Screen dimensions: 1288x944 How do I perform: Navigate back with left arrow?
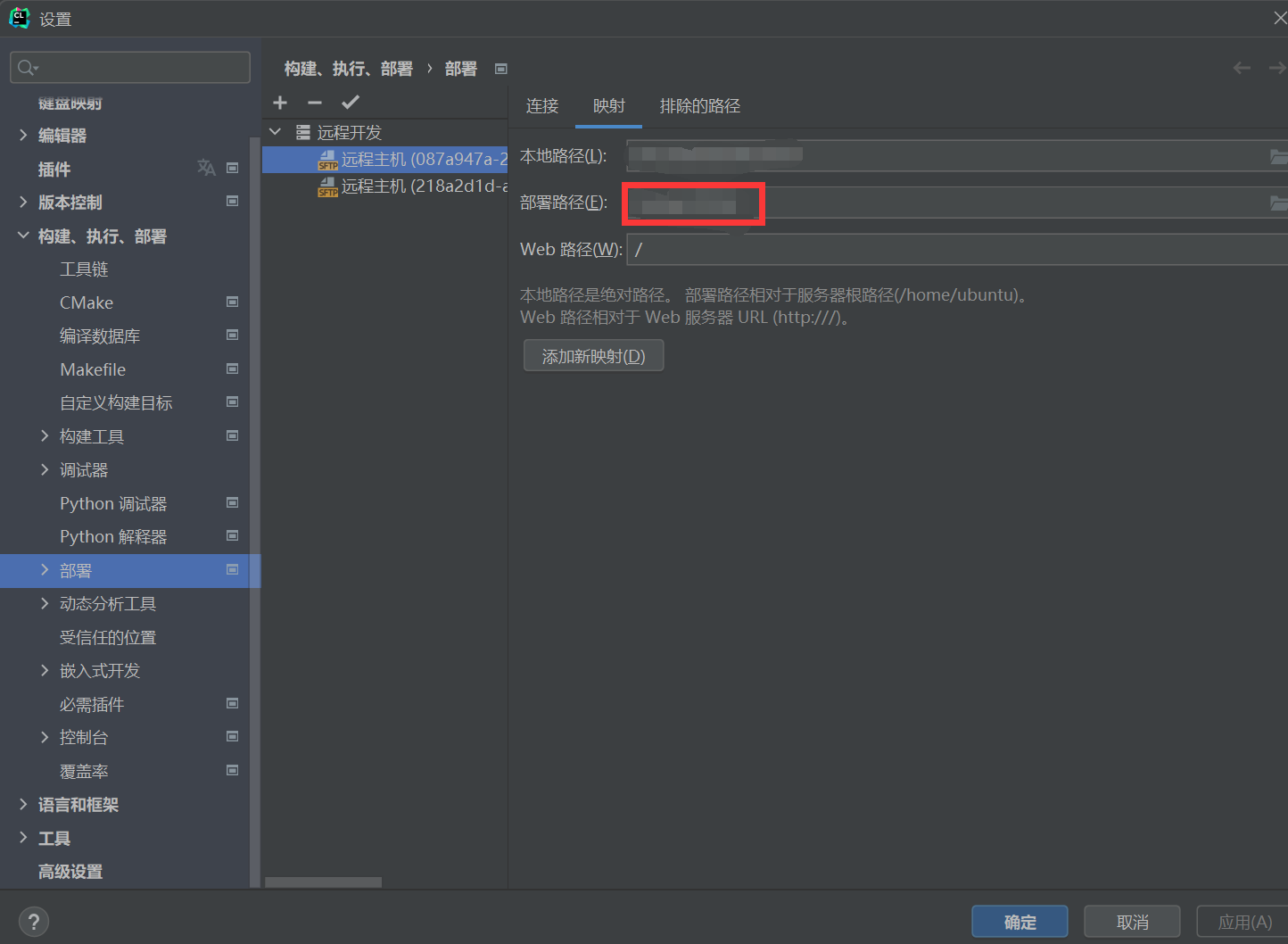coord(1242,68)
